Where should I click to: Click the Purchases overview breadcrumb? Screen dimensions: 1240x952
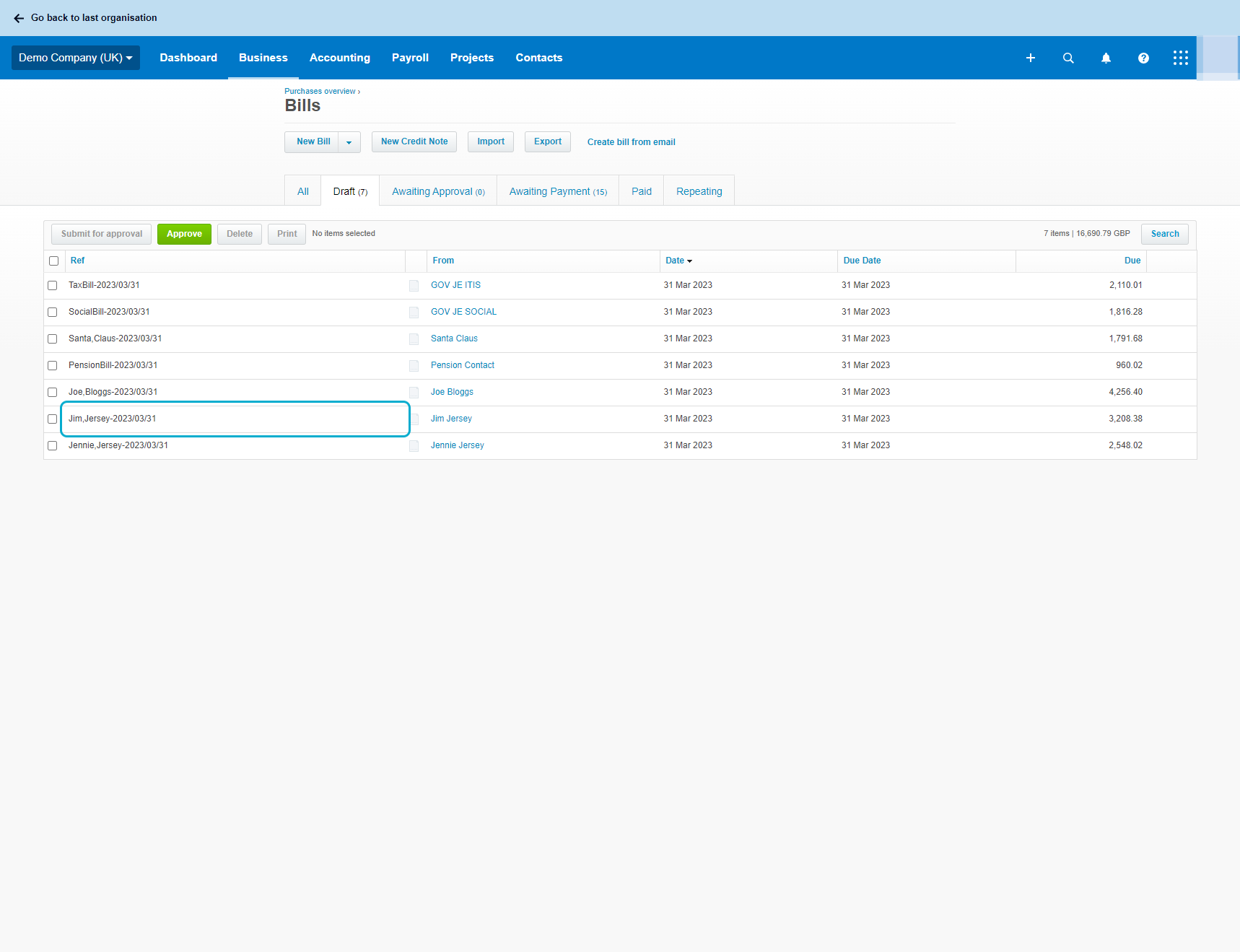(320, 91)
